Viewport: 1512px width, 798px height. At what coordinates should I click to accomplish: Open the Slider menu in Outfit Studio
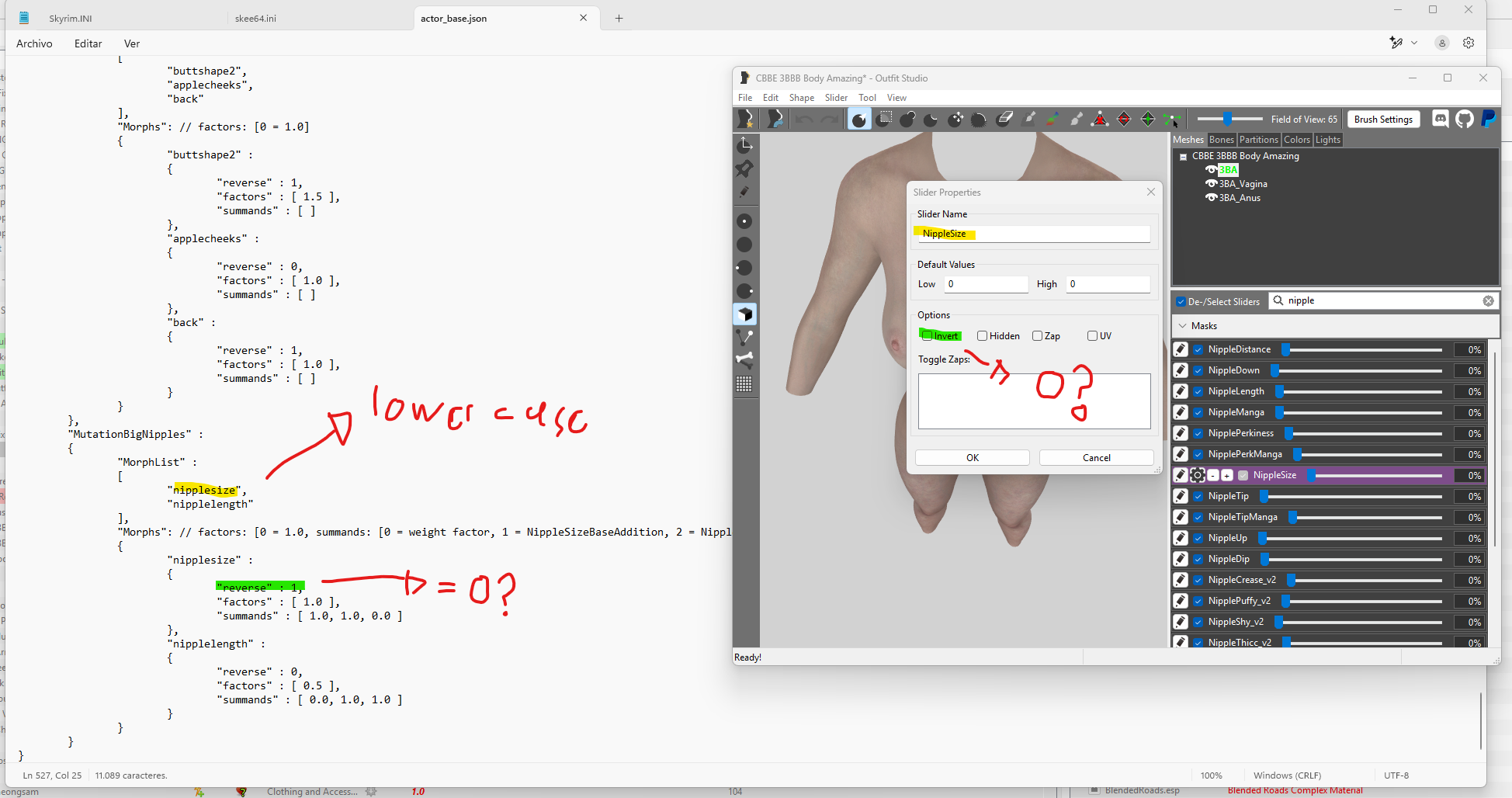click(x=835, y=98)
